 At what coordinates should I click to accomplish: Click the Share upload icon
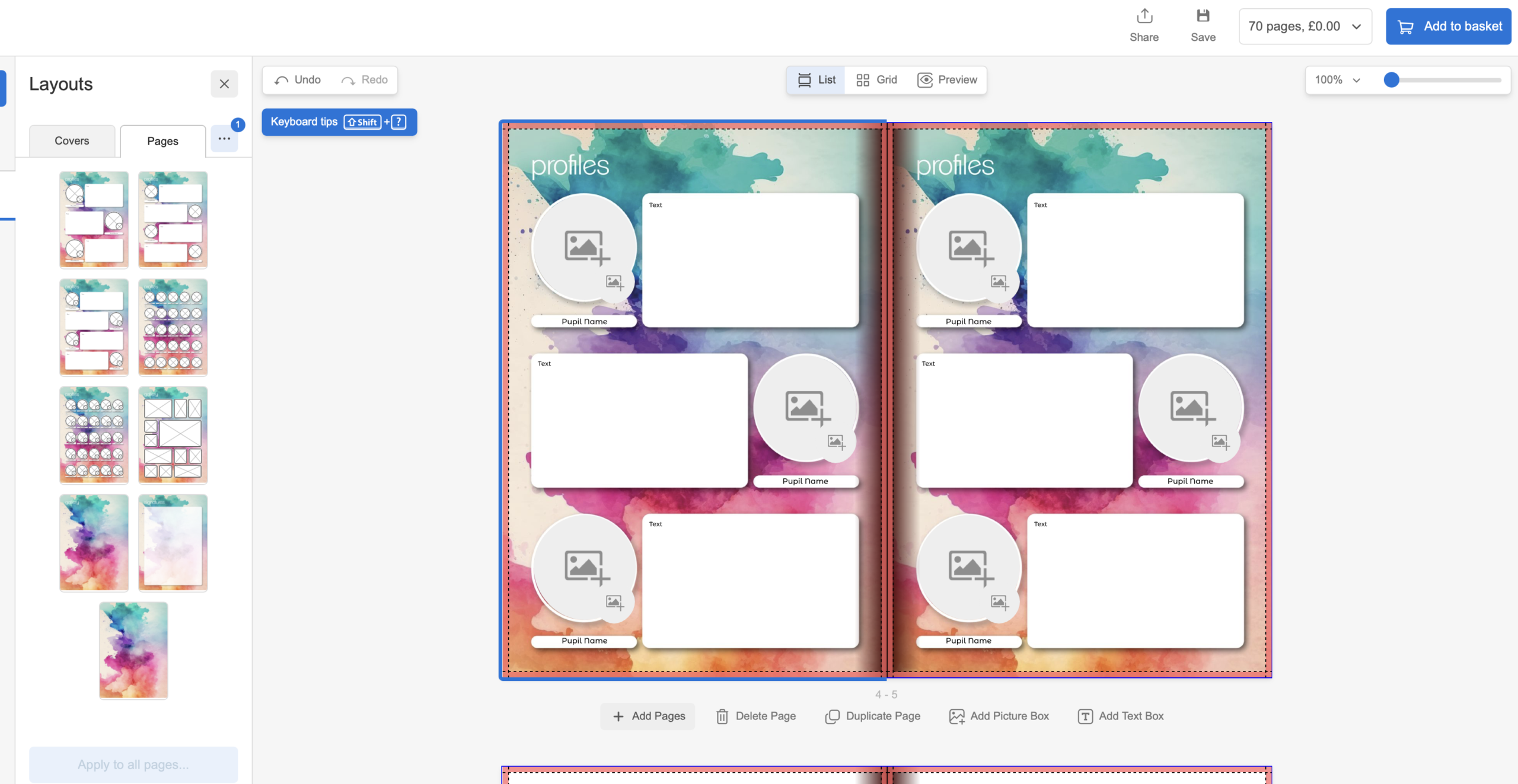tap(1144, 16)
